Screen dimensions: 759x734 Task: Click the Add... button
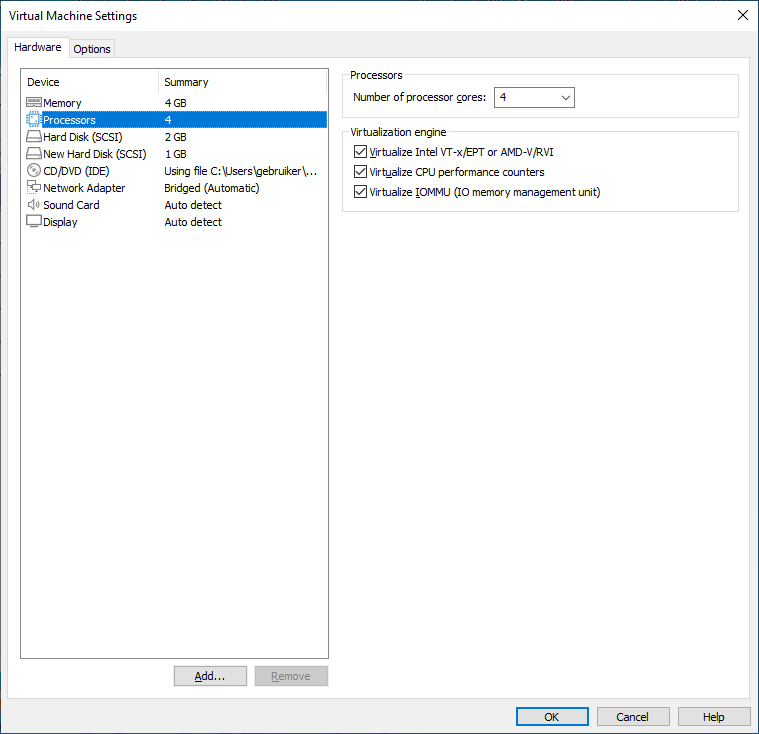[x=210, y=676]
